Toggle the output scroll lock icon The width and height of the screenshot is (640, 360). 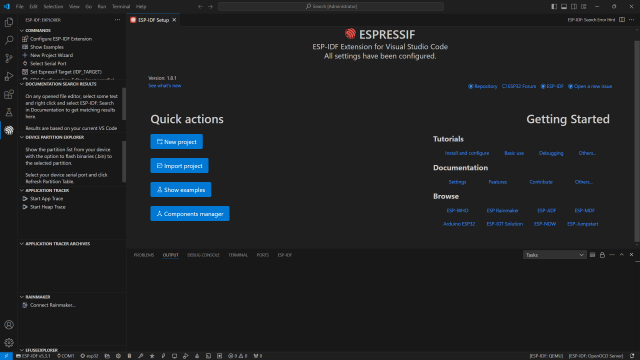click(602, 255)
